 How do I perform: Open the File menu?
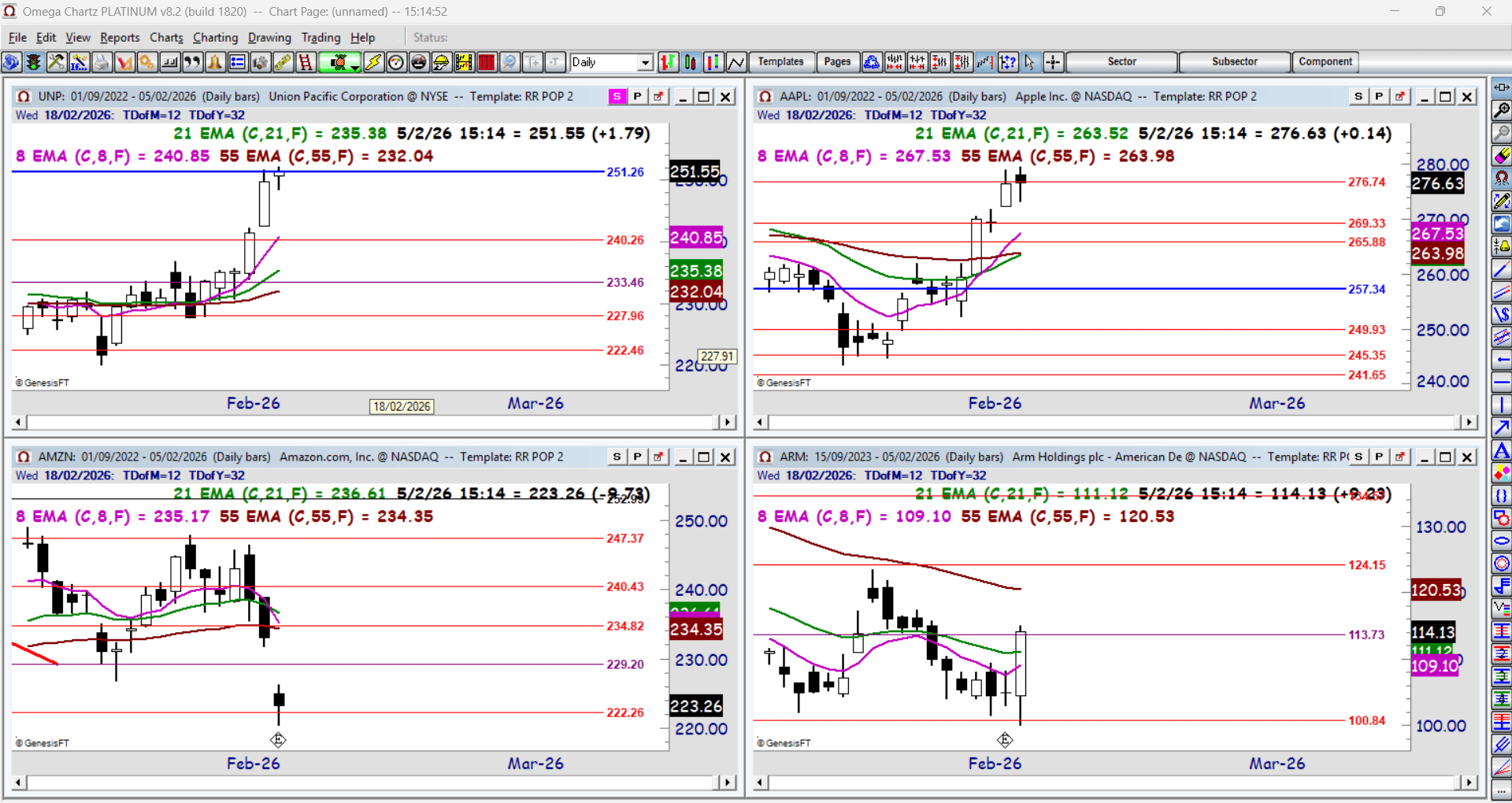tap(17, 38)
